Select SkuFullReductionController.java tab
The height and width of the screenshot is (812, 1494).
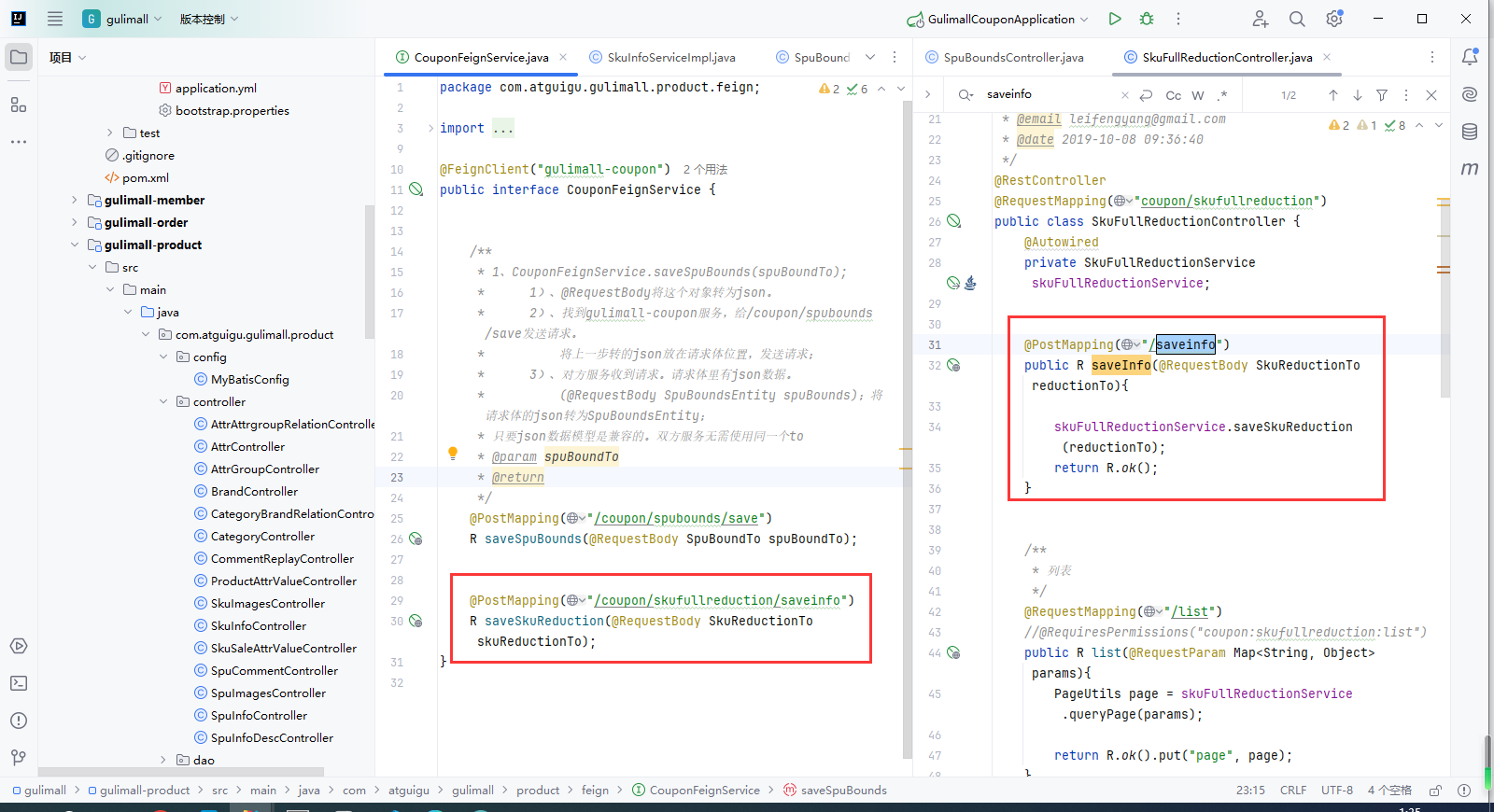click(1227, 57)
